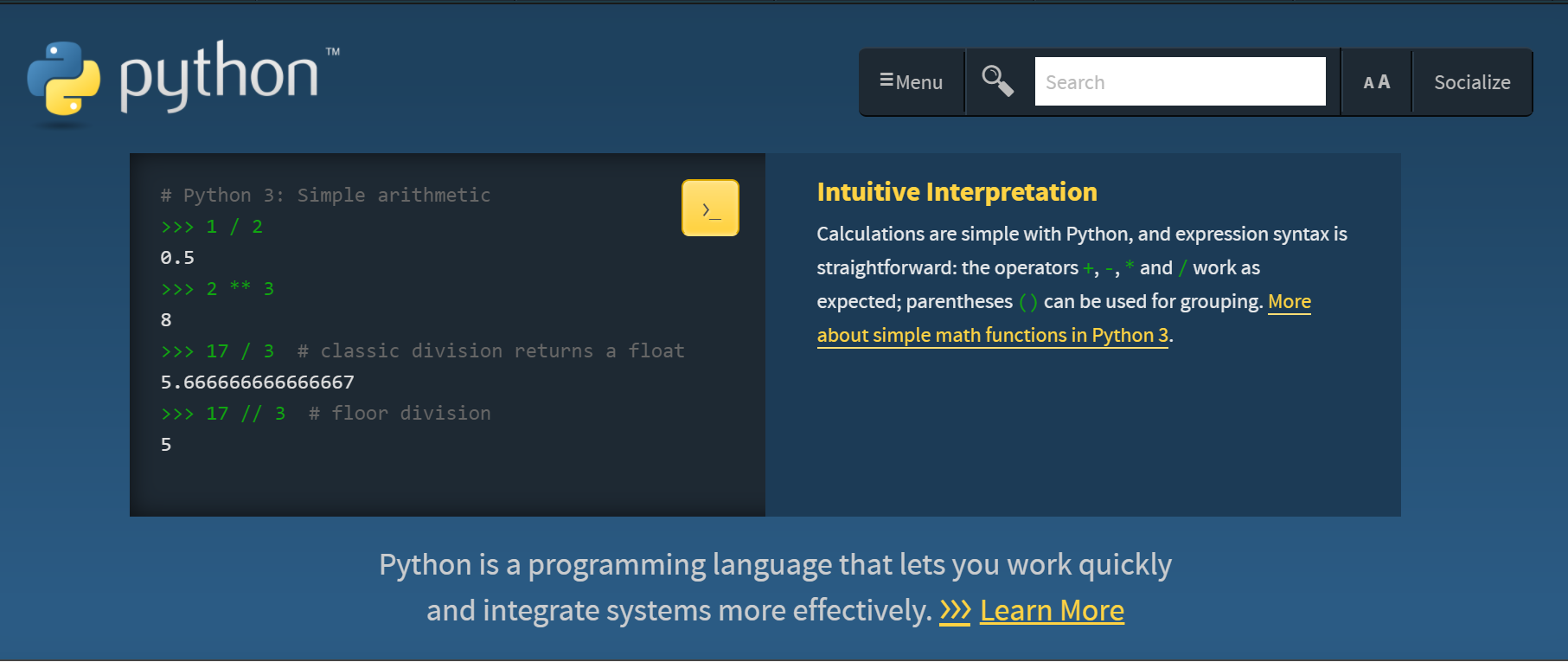
Task: Click the 5.666666666666667 output line
Action: (x=257, y=382)
